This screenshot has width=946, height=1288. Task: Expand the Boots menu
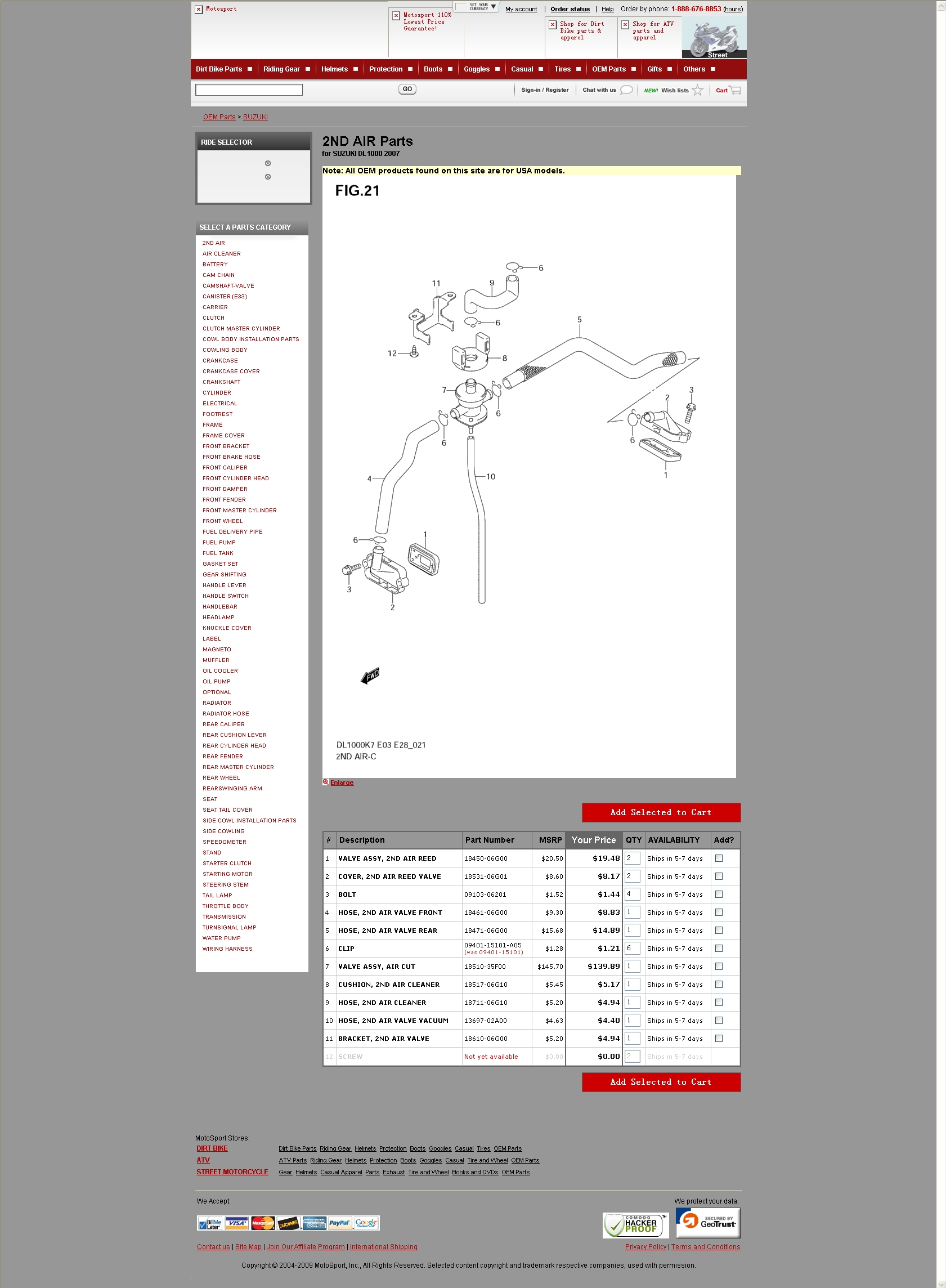tap(438, 69)
